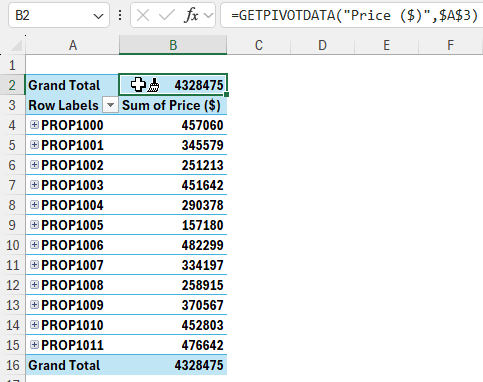Select row 2 header
The image size is (483, 382).
pos(12,85)
